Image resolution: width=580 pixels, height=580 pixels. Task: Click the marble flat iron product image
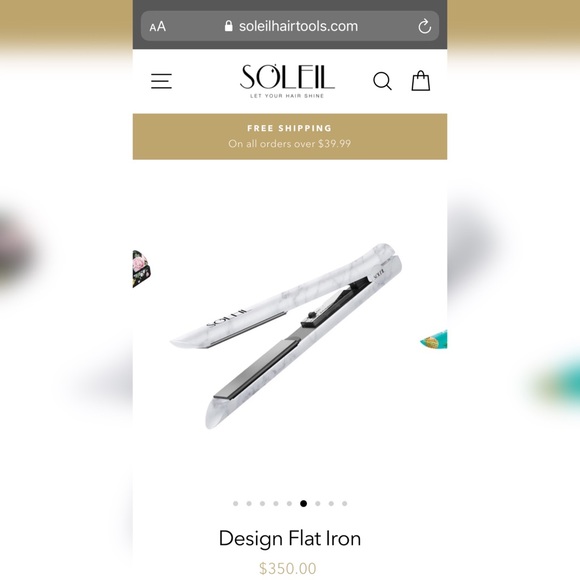[286, 336]
